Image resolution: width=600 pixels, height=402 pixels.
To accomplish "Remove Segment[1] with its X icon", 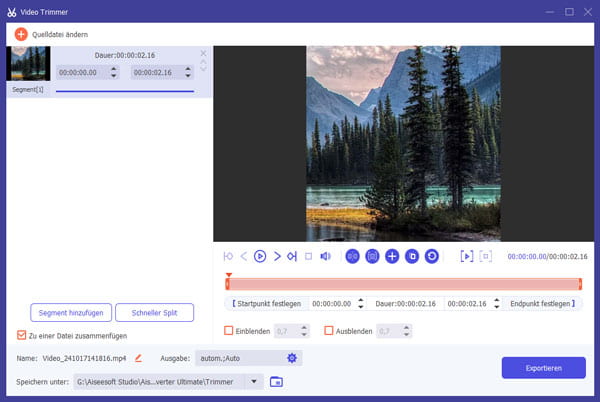I will 204,53.
